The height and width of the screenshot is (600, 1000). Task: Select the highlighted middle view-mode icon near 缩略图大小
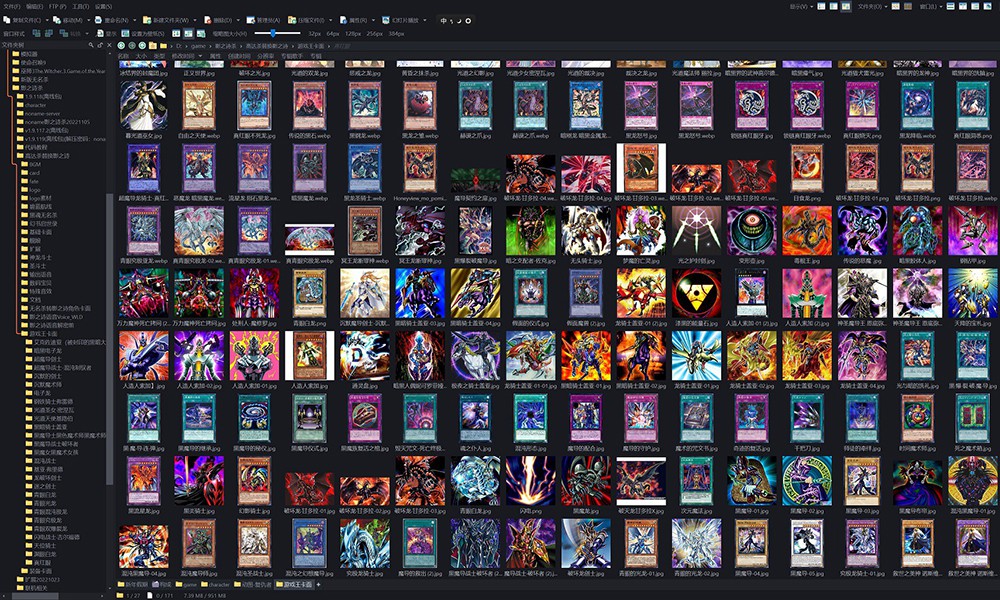click(189, 34)
